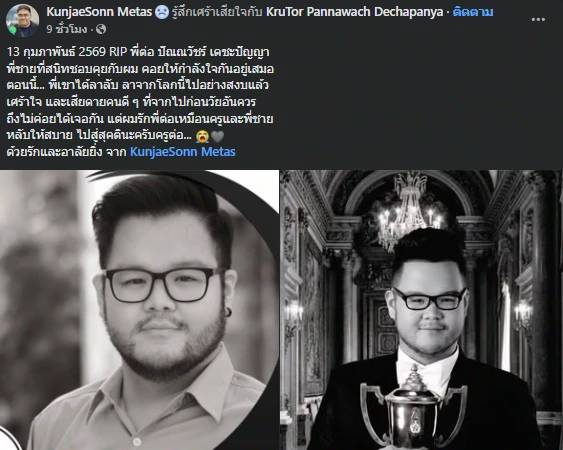Click the sad face feeling emoji

162,12
